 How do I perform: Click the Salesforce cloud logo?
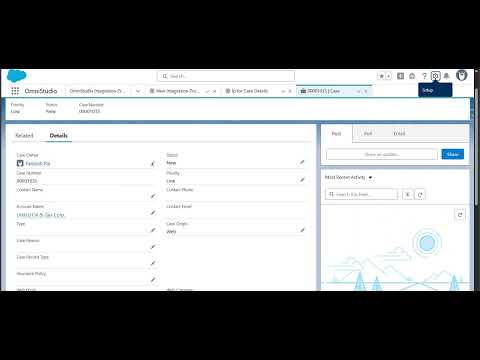[x=17, y=76]
